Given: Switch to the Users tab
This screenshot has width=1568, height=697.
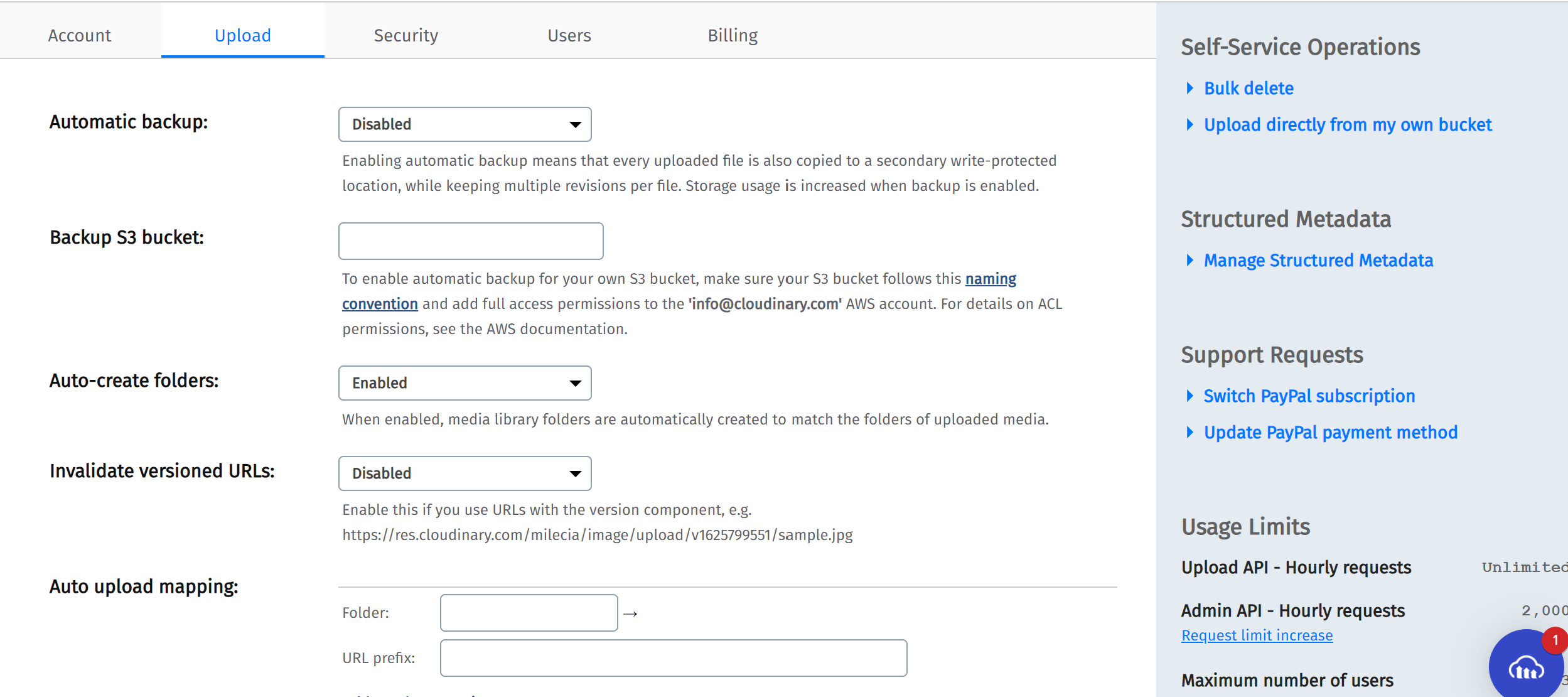Looking at the screenshot, I should click(569, 35).
